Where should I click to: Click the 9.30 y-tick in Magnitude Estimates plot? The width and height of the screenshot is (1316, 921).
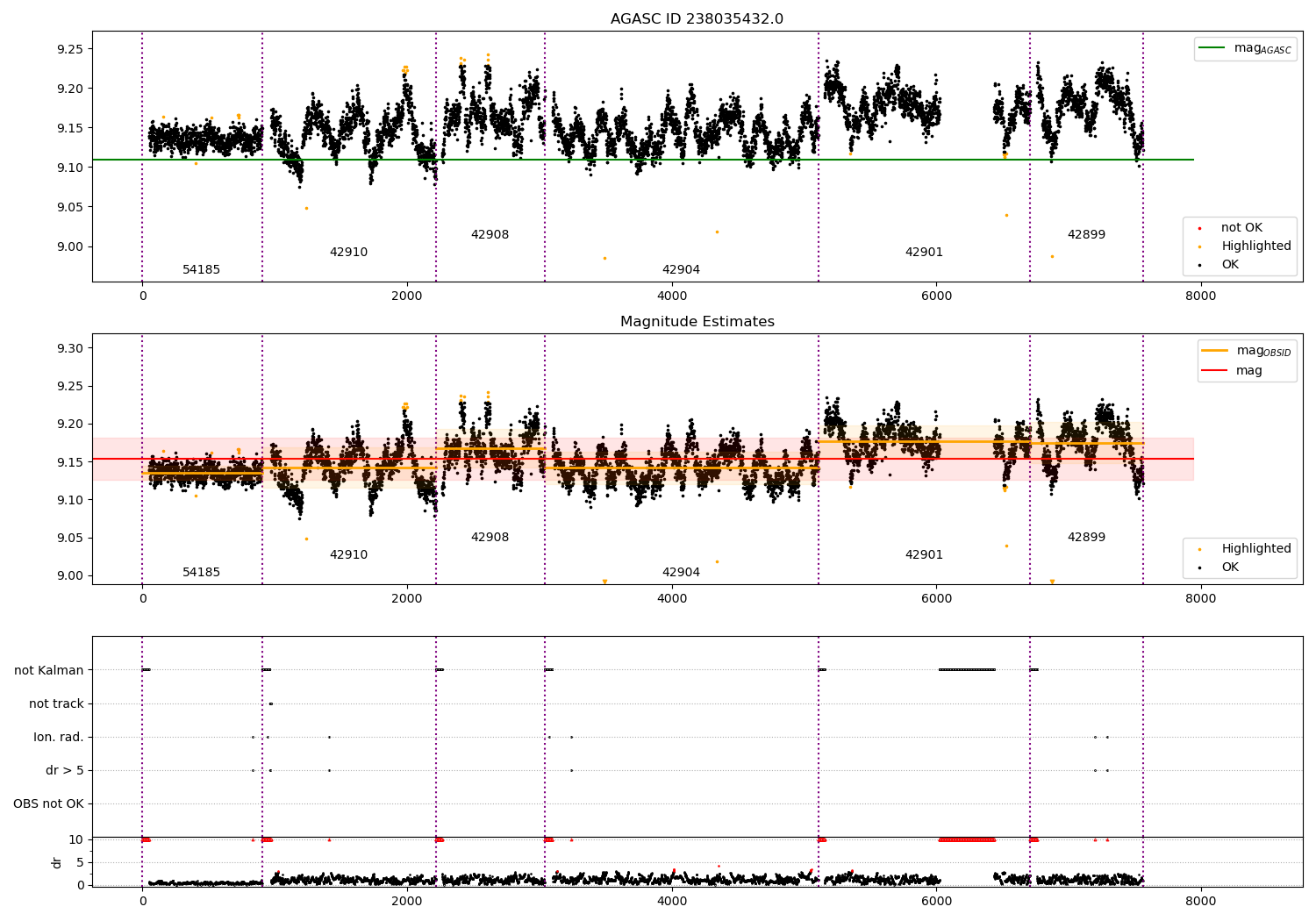click(x=70, y=349)
